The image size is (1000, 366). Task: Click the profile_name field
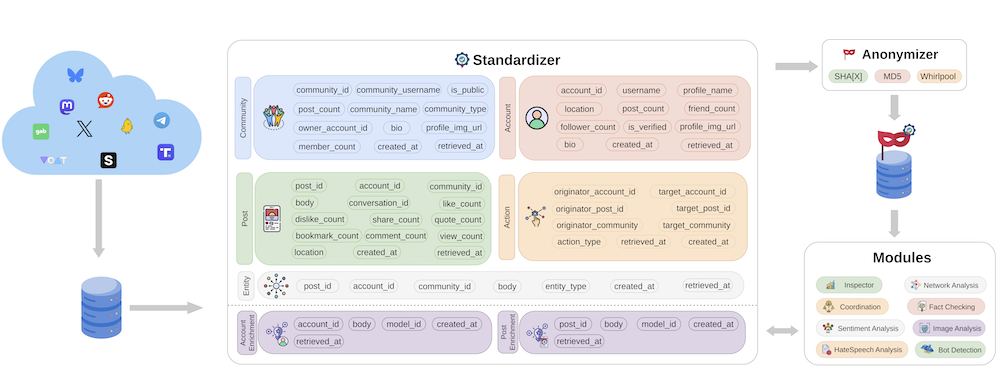[x=708, y=90]
